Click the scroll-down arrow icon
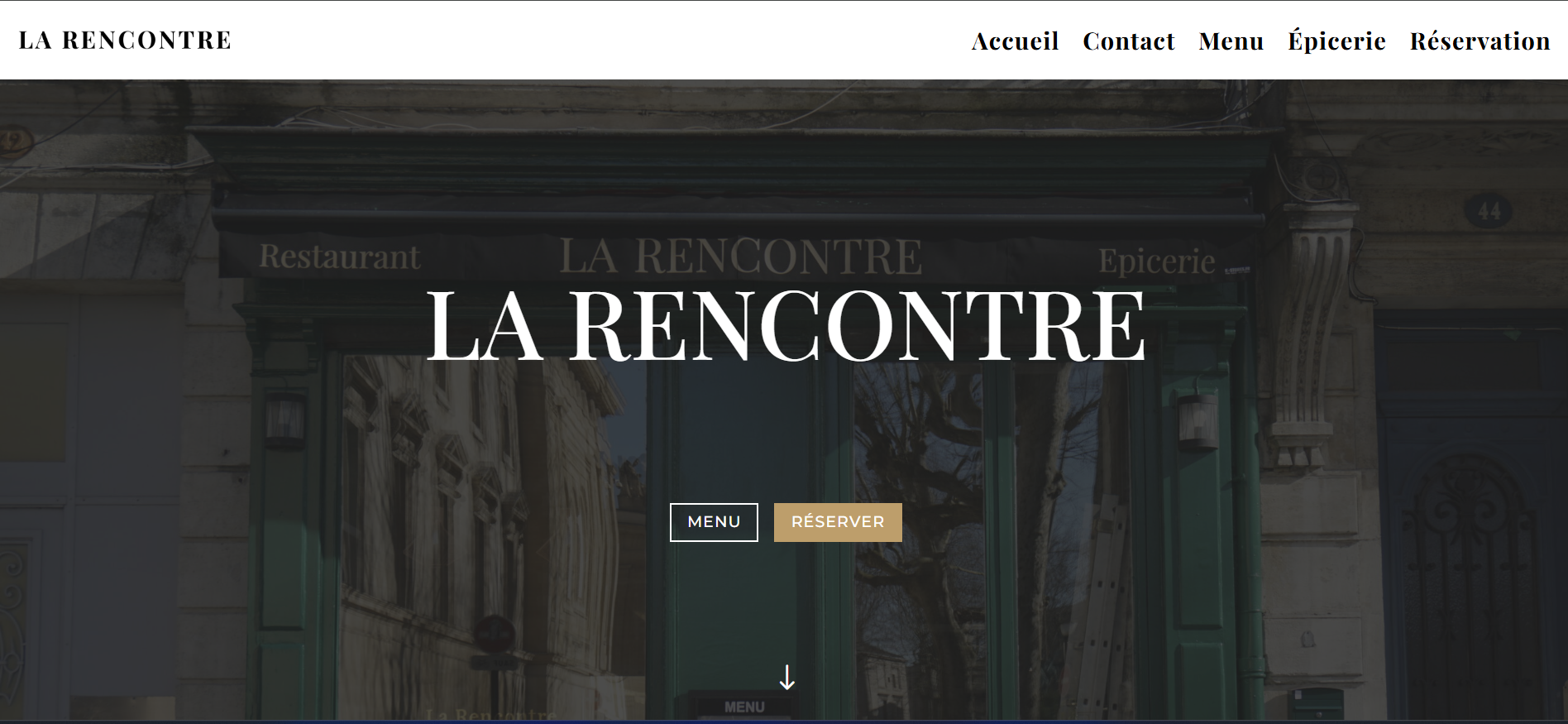 pos(786,677)
